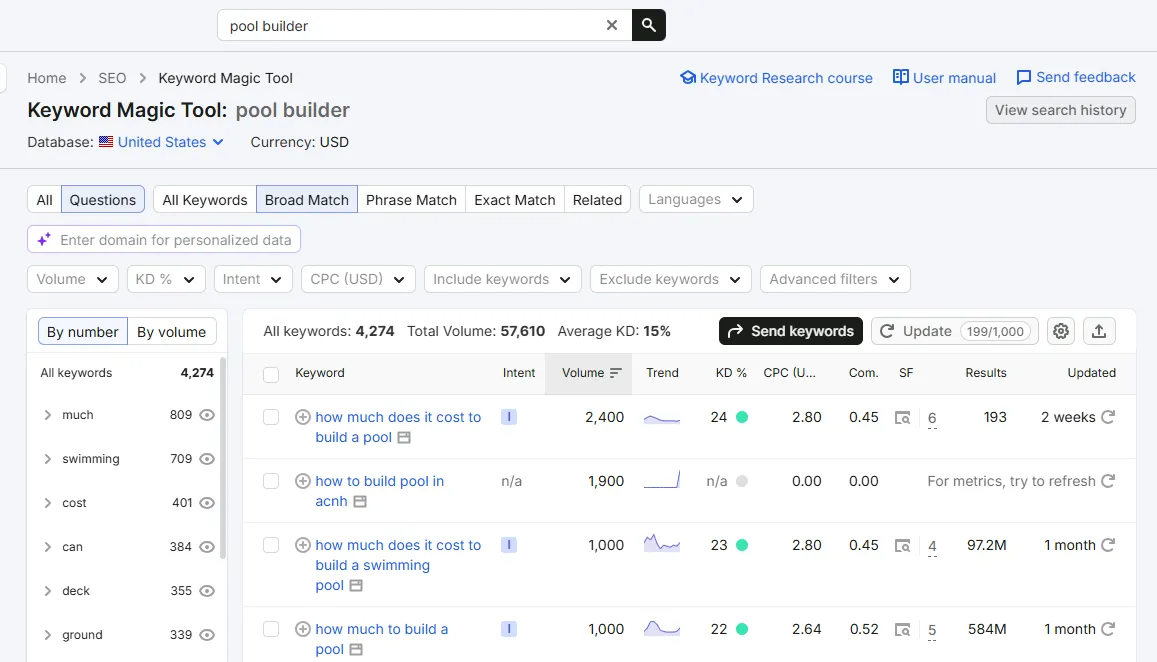Click View search history button
This screenshot has width=1157, height=662.
coord(1060,110)
